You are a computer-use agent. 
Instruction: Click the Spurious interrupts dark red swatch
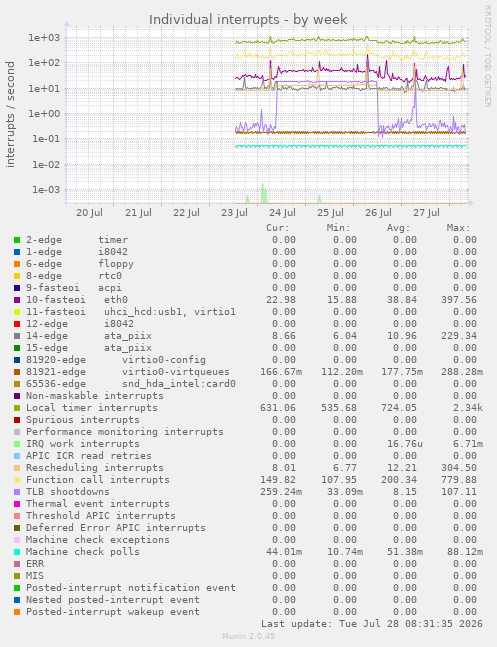coord(17,420)
